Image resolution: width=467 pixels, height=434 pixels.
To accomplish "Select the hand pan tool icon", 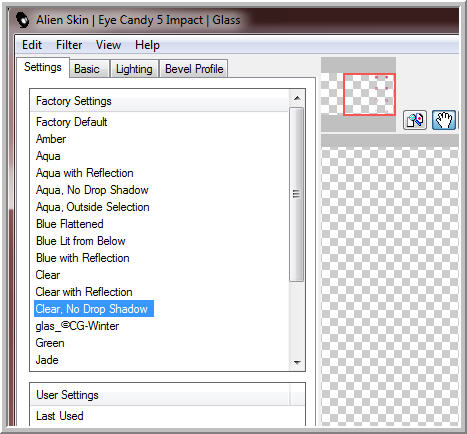I will tap(444, 120).
